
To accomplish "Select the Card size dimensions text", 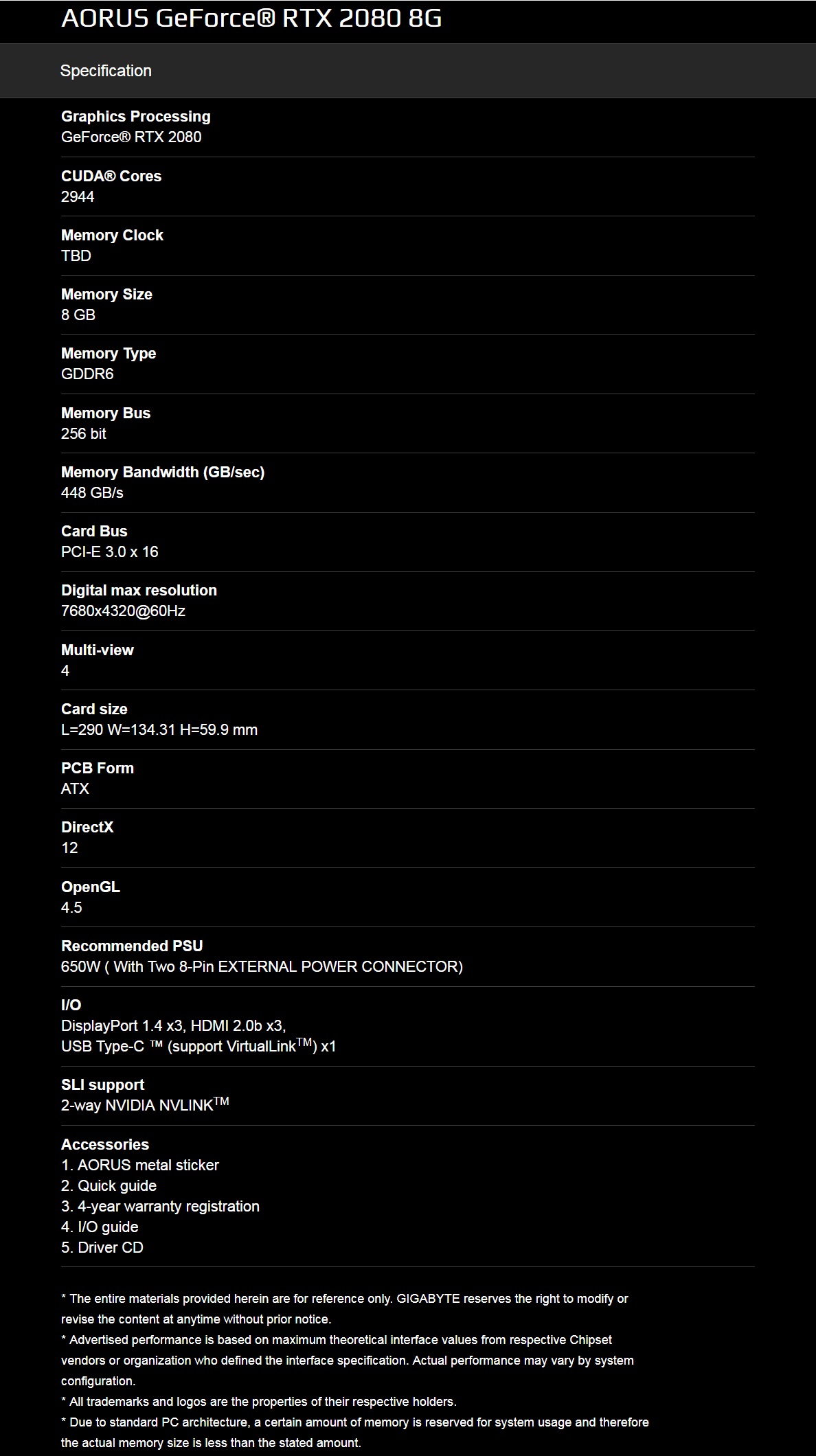I will (159, 729).
